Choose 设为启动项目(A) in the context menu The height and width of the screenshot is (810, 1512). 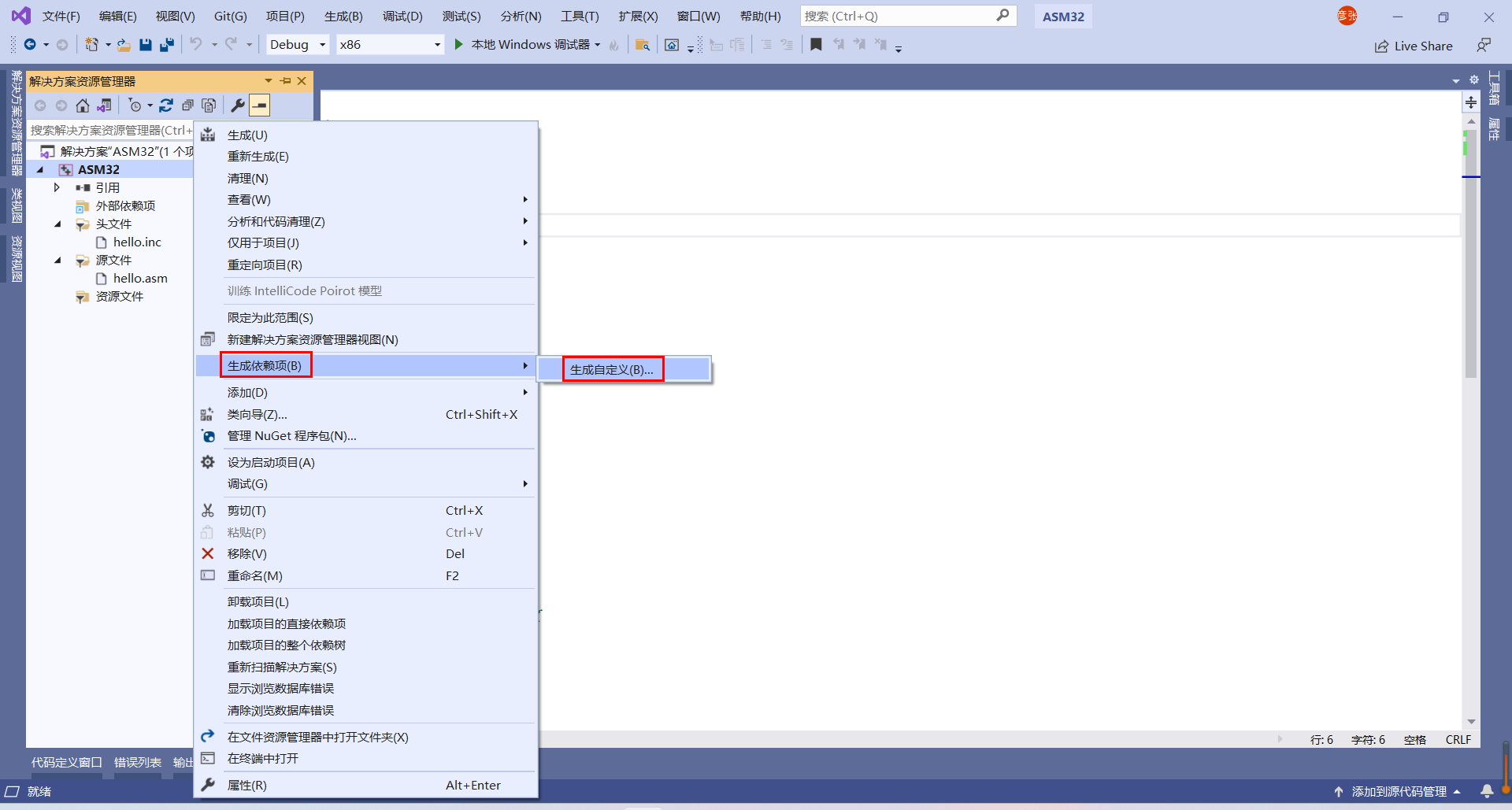(271, 462)
